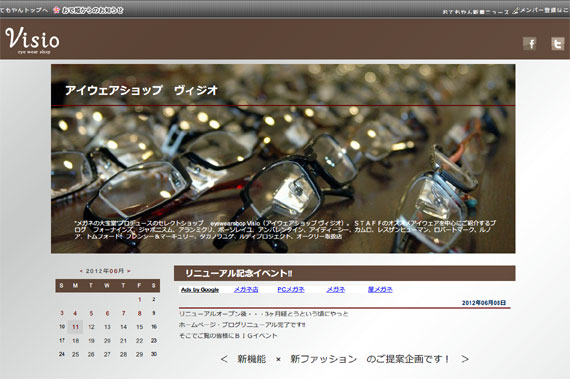Select calendar date 24
Image resolution: width=570 pixels, height=379 pixels.
pos(62,354)
